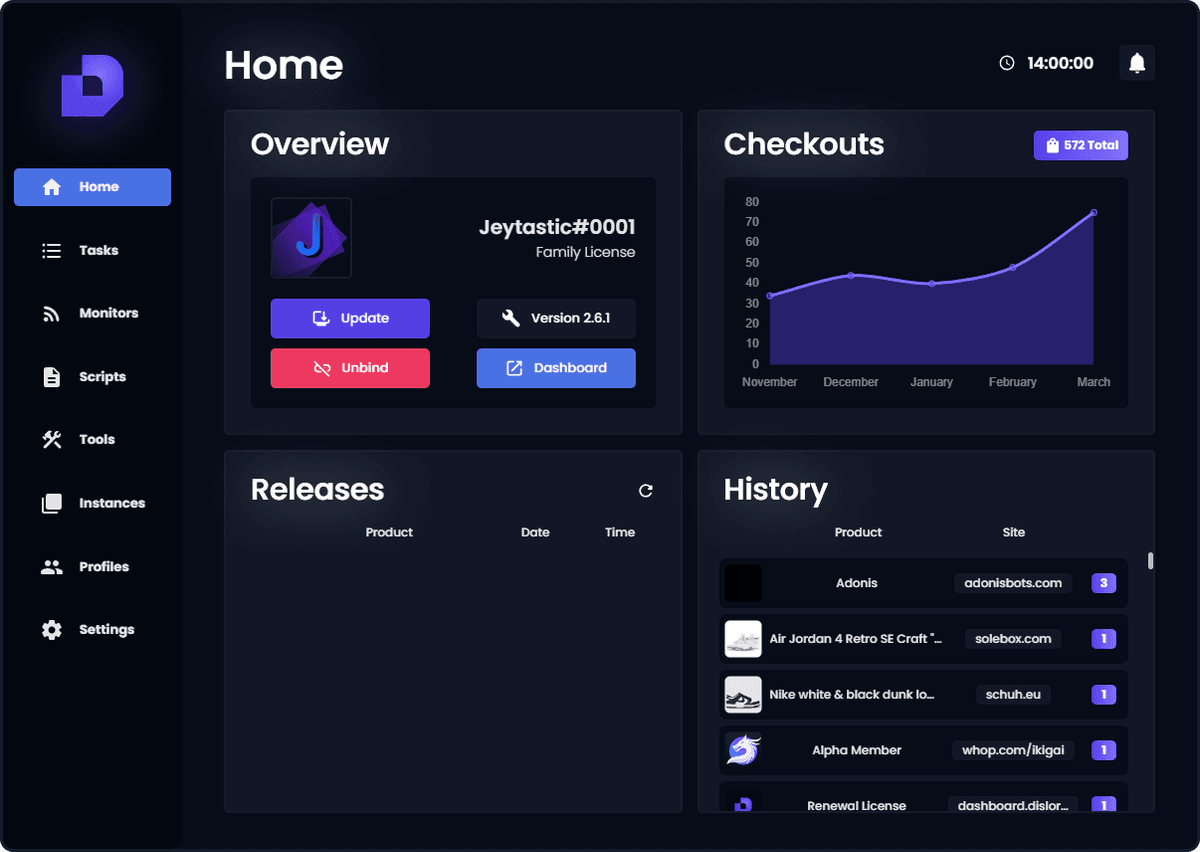The width and height of the screenshot is (1200, 852).
Task: Open Tools via the wrench icon
Action: 51,439
